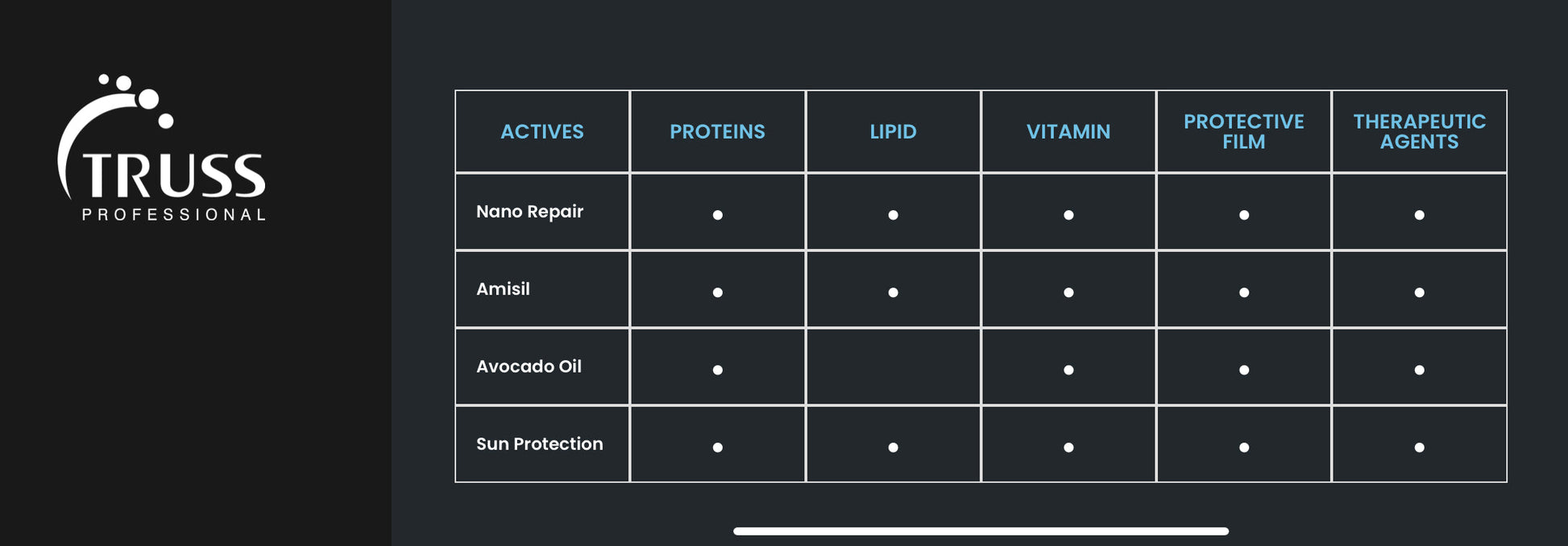Click the THERAPEUTIC AGENTS header
Image resolution: width=1568 pixels, height=546 pixels.
[x=1419, y=131]
